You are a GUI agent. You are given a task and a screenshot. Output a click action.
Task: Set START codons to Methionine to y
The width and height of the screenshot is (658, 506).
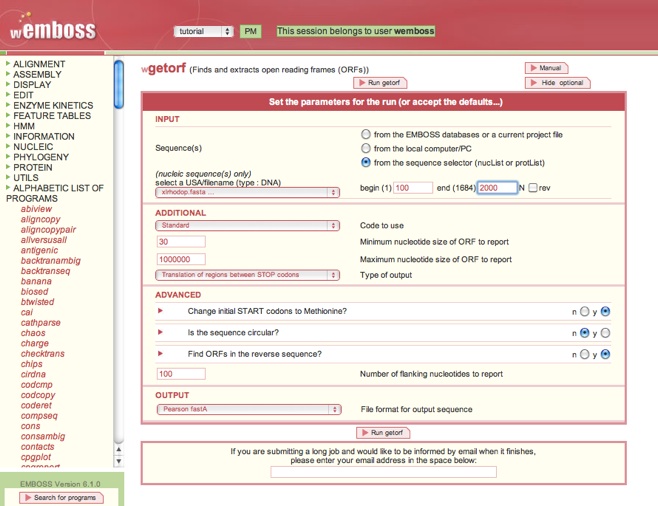point(605,311)
